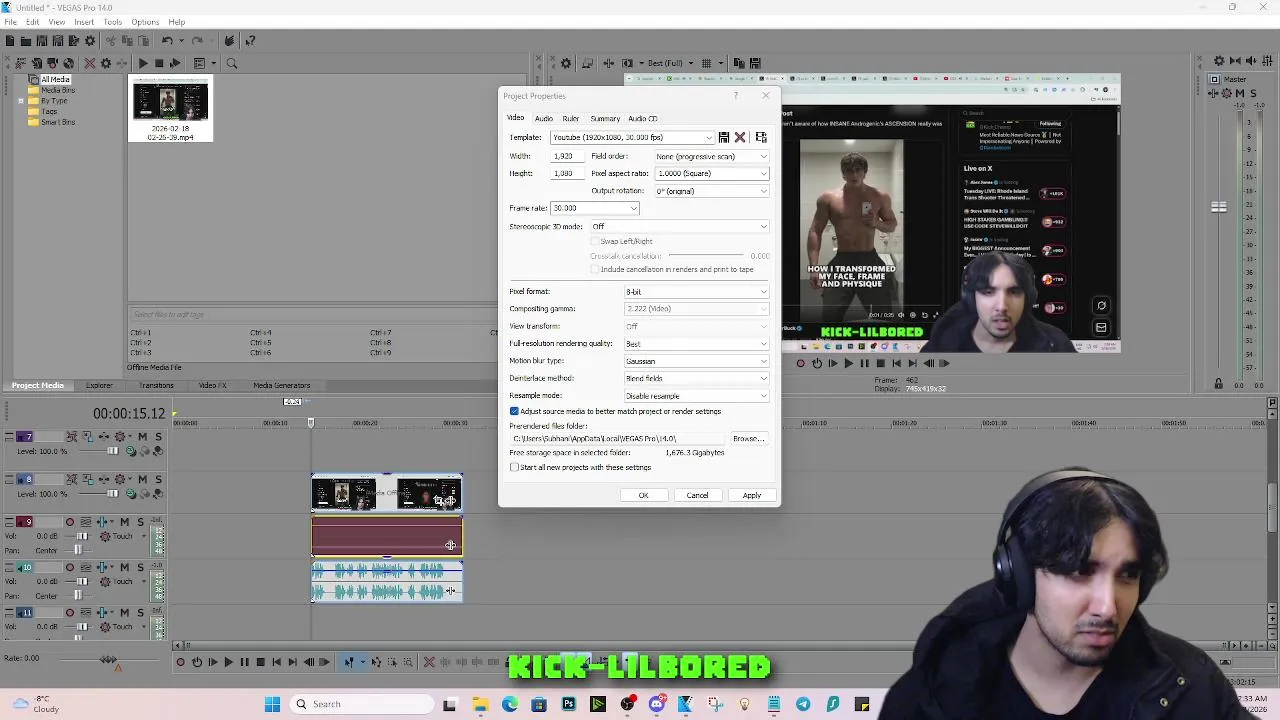The height and width of the screenshot is (720, 1280).
Task: Click the main toolbar Undo arrow
Action: coord(167,41)
